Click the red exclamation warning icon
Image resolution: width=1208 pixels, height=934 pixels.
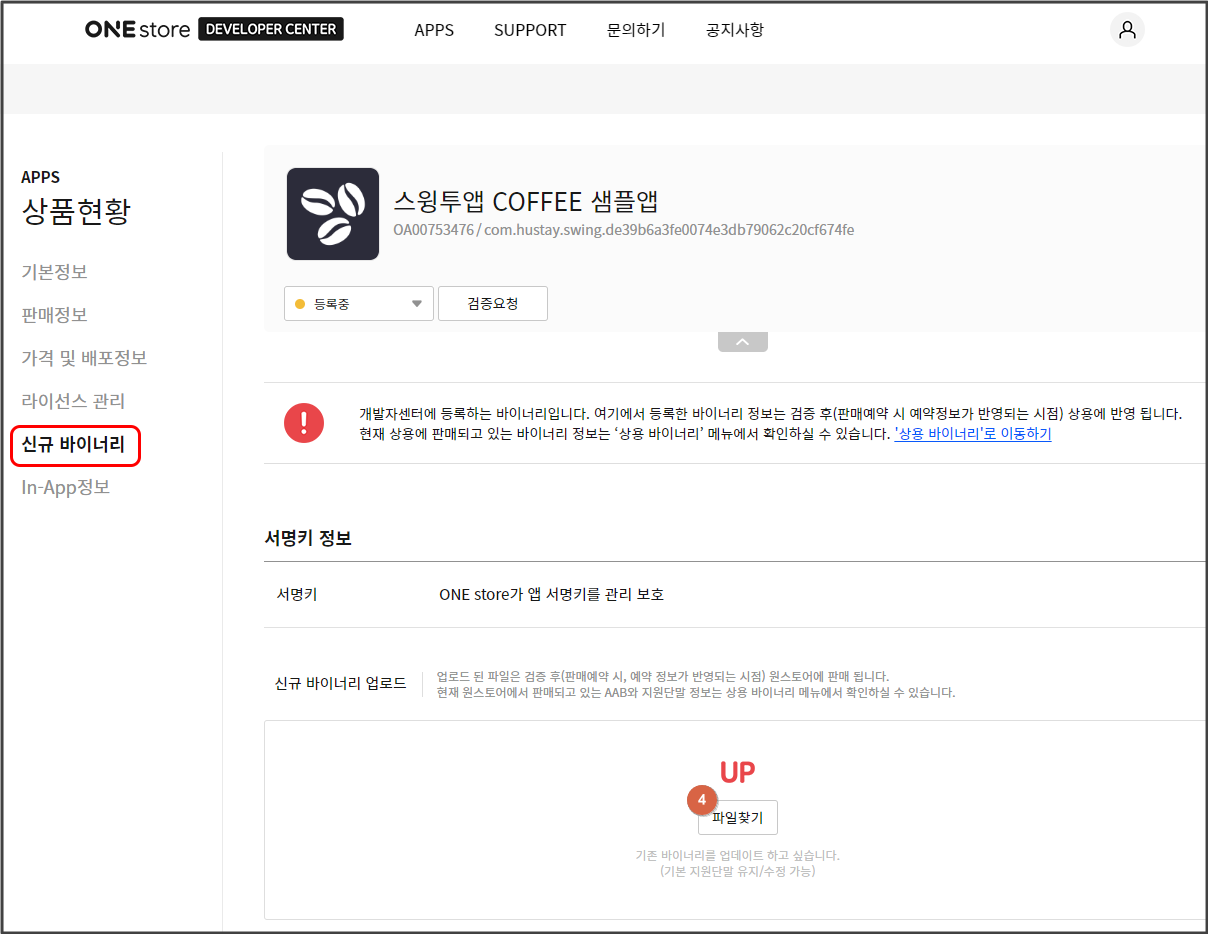304,423
